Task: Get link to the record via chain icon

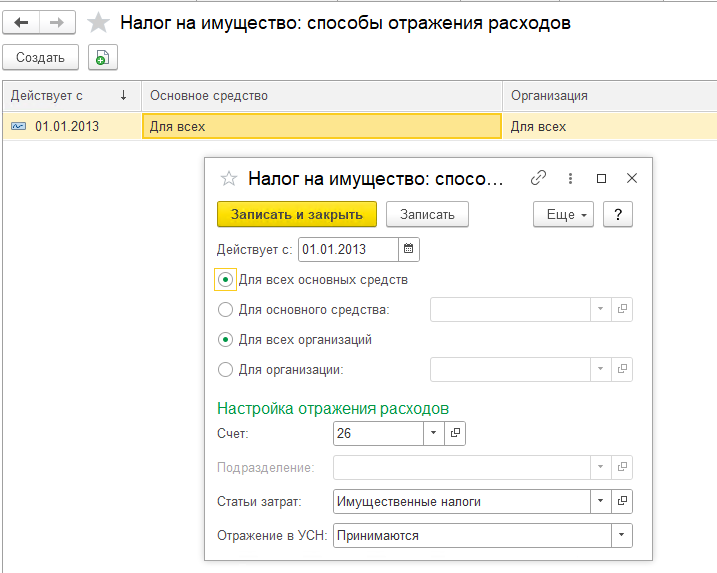Action: (x=538, y=178)
